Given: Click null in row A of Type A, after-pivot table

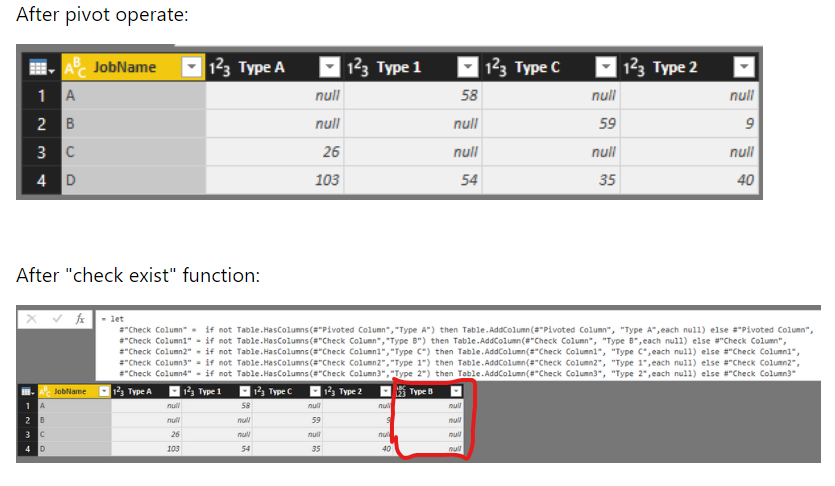Looking at the screenshot, I should tap(327, 96).
